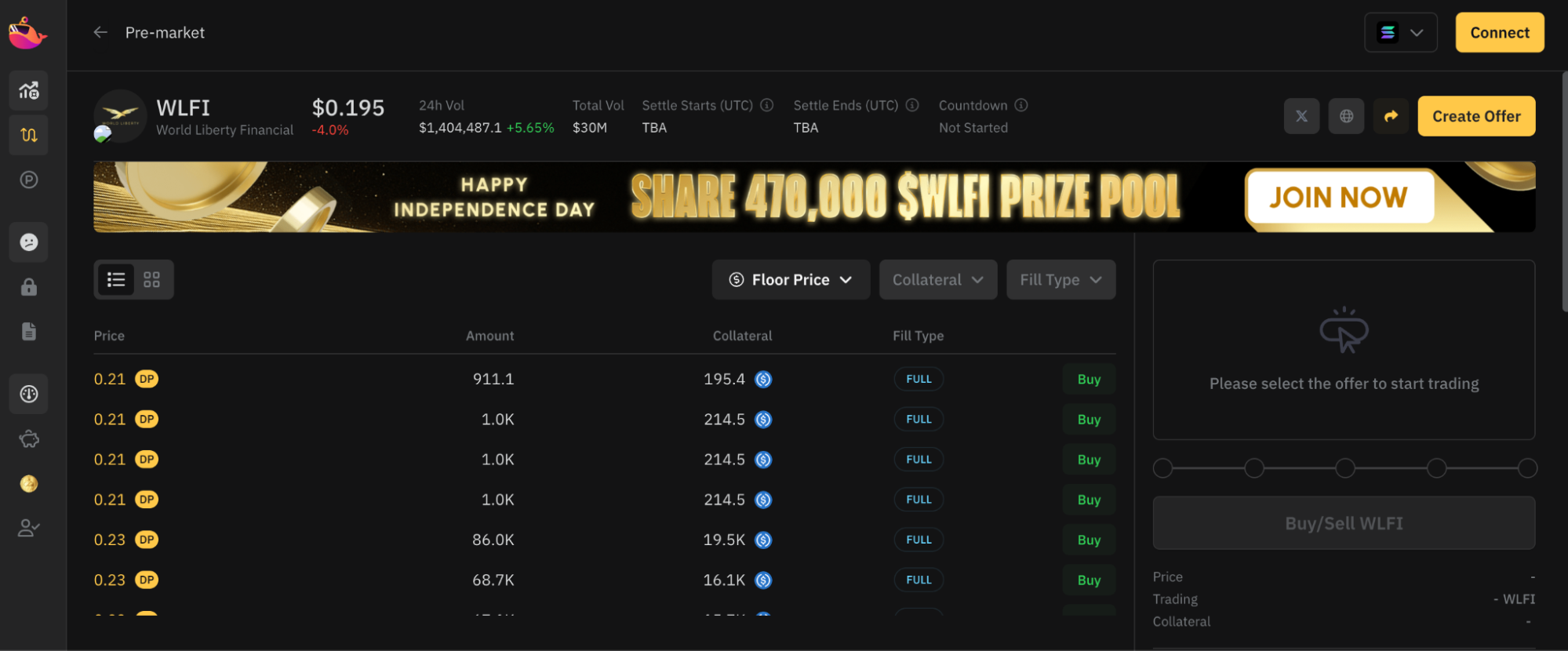Screen dimensions: 1568x651
Task: Share WLFI market with arrow icon
Action: [x=1391, y=116]
